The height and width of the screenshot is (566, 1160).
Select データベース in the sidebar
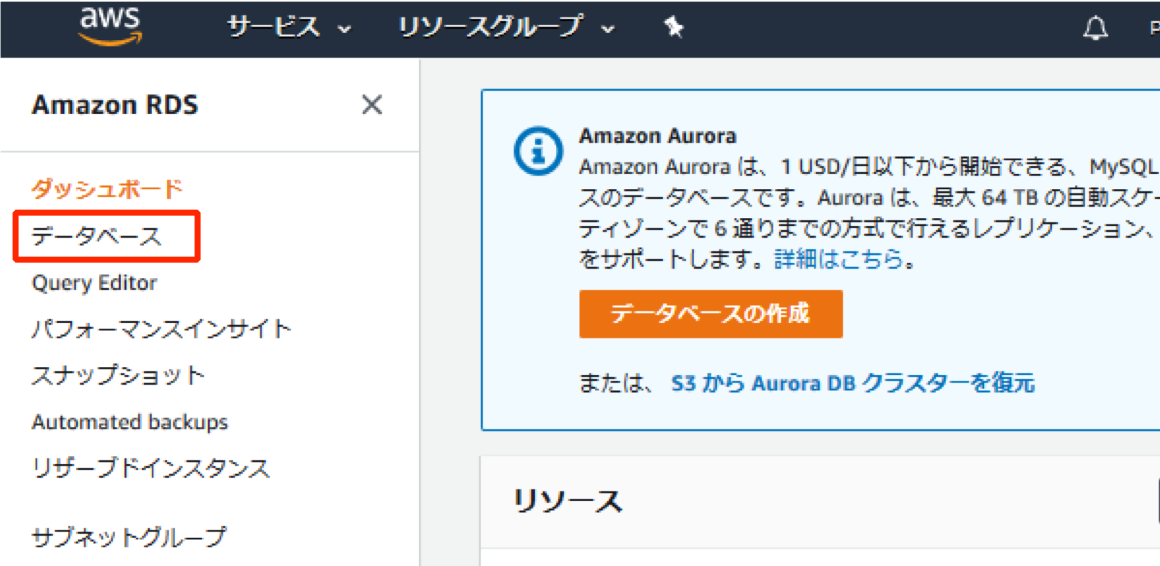[96, 237]
